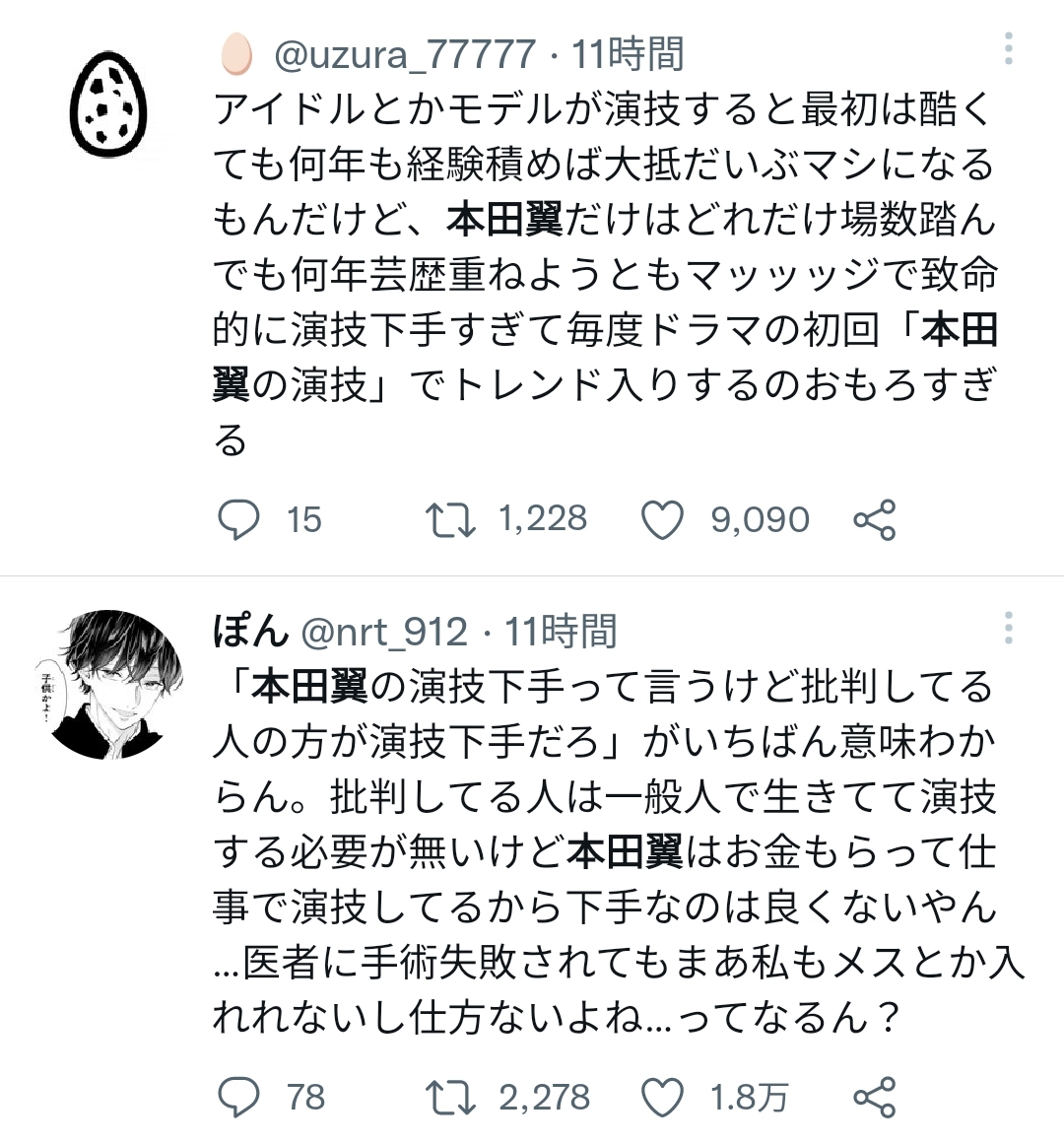
Task: Retweet the tweet with 2,278 retweets
Action: coord(450,1097)
